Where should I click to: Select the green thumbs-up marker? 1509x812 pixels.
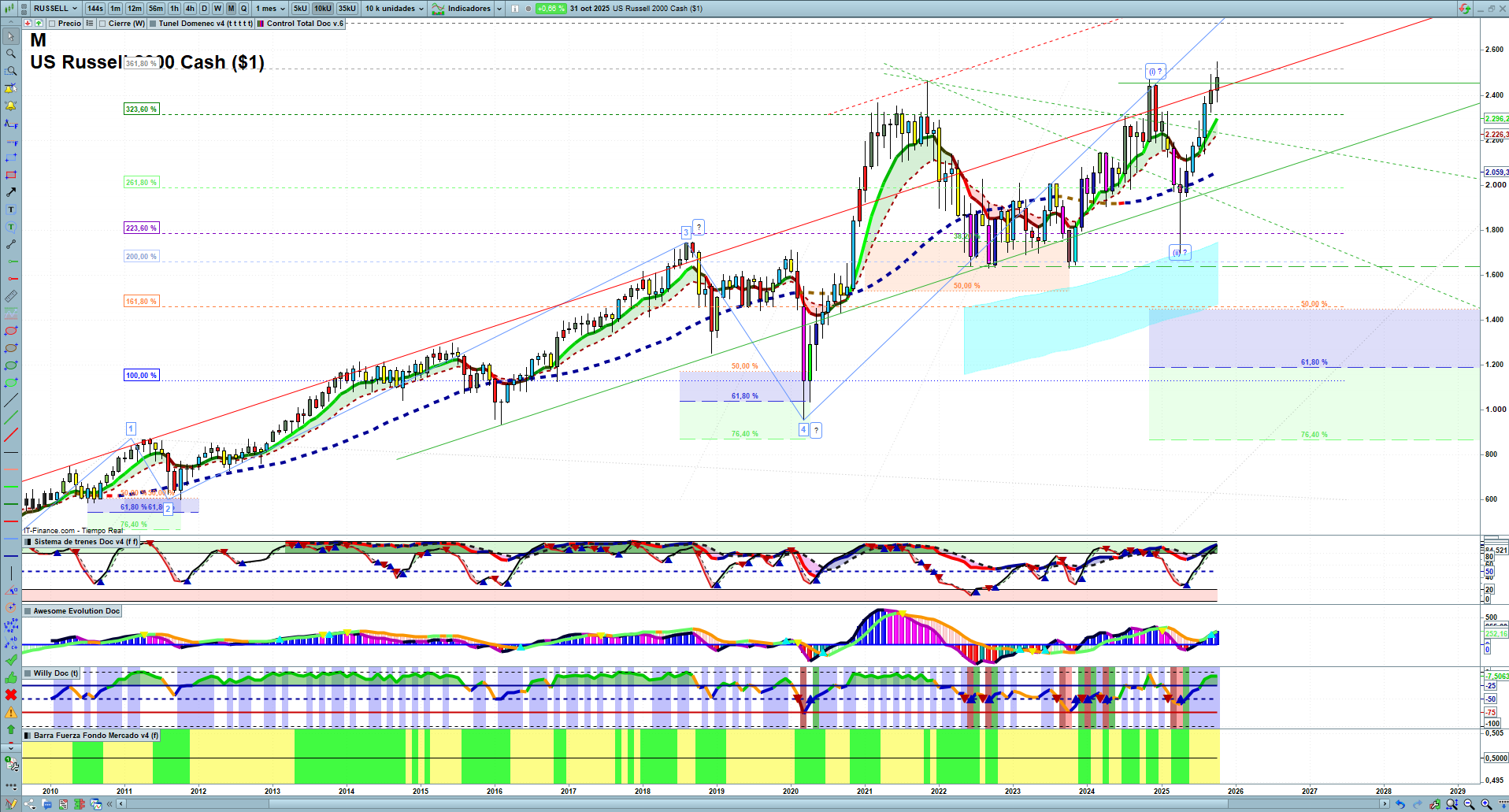click(x=11, y=677)
